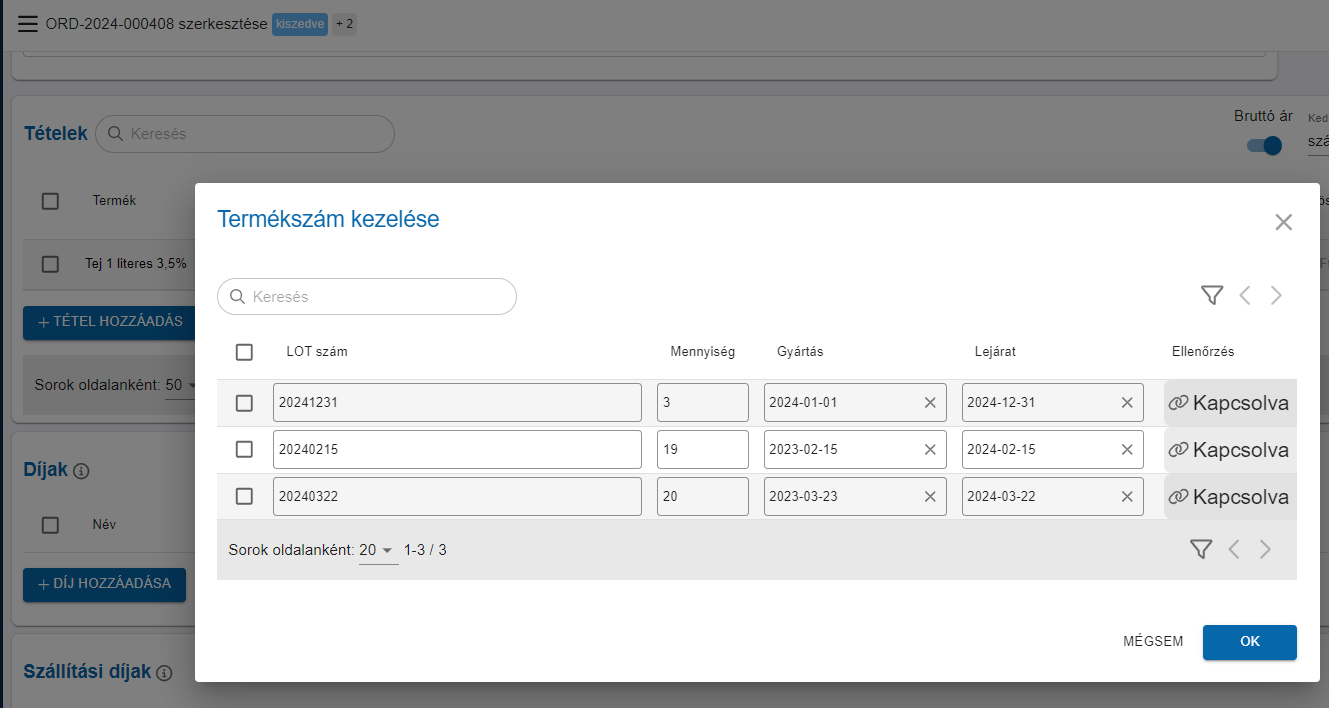Click the filter icon above the LOT table
The height and width of the screenshot is (708, 1329).
click(x=1212, y=295)
